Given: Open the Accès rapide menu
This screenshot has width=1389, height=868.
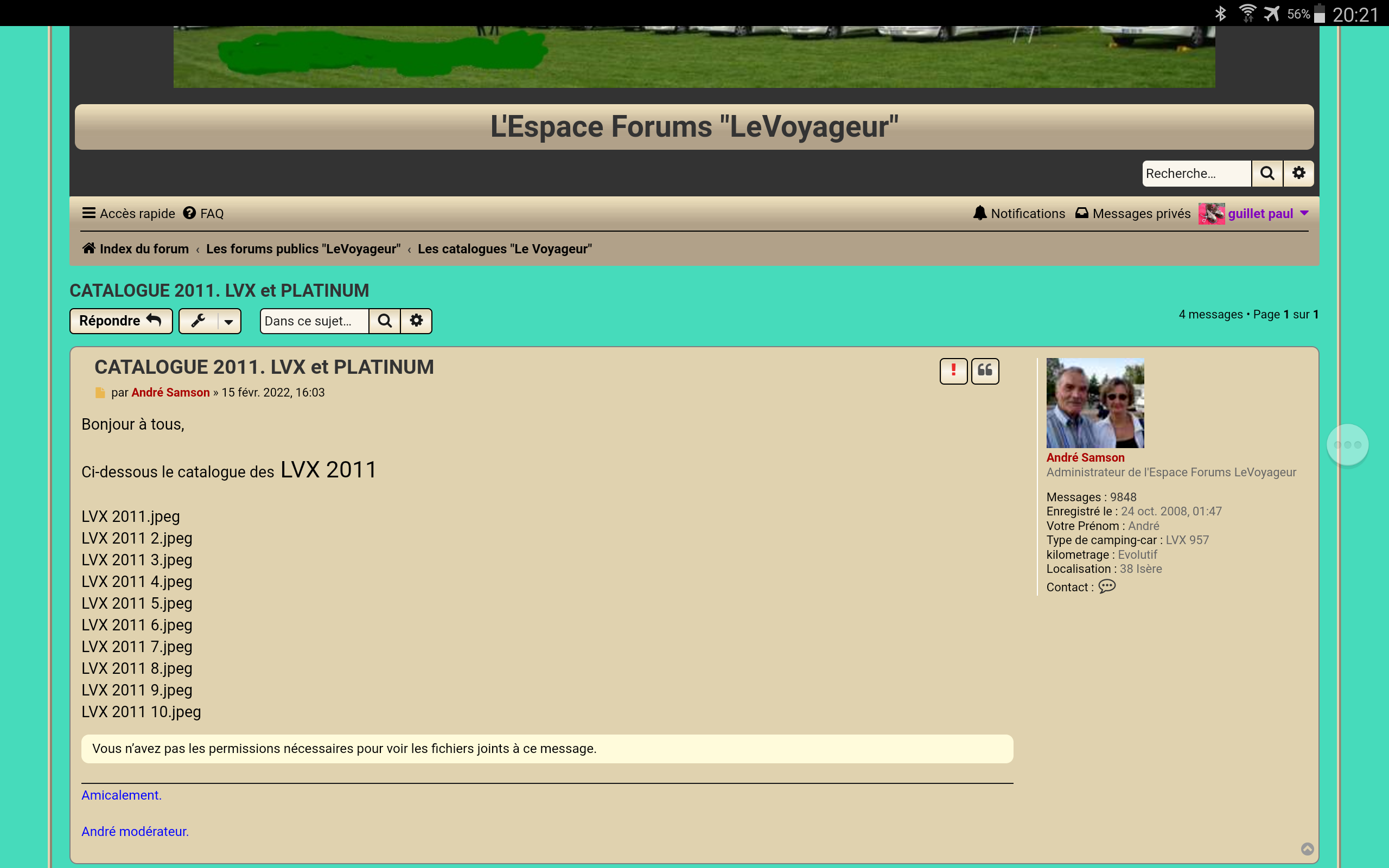Looking at the screenshot, I should click(128, 213).
